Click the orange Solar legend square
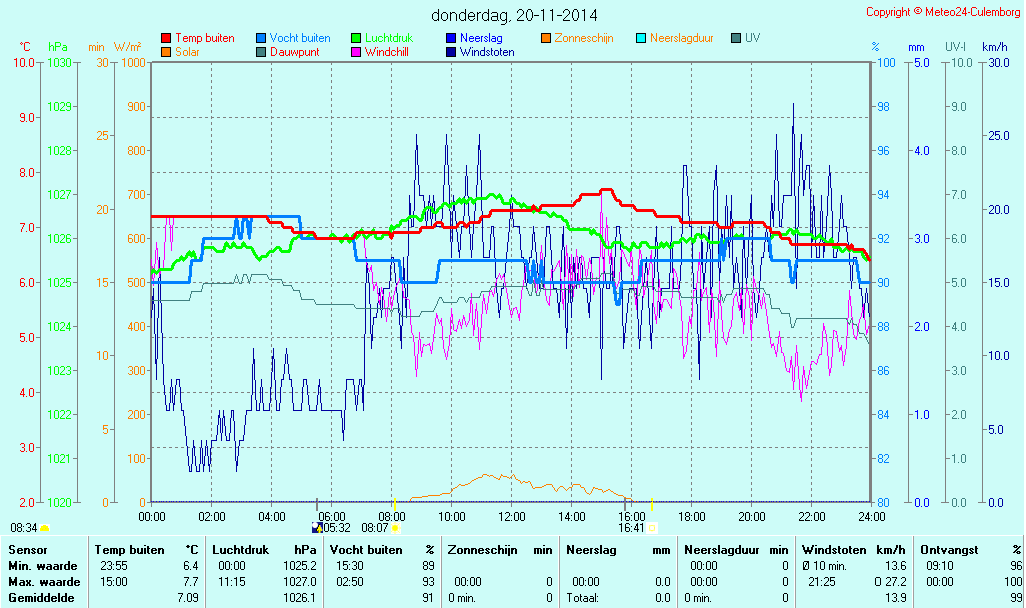Screen dimensions: 1026x608 pos(166,52)
